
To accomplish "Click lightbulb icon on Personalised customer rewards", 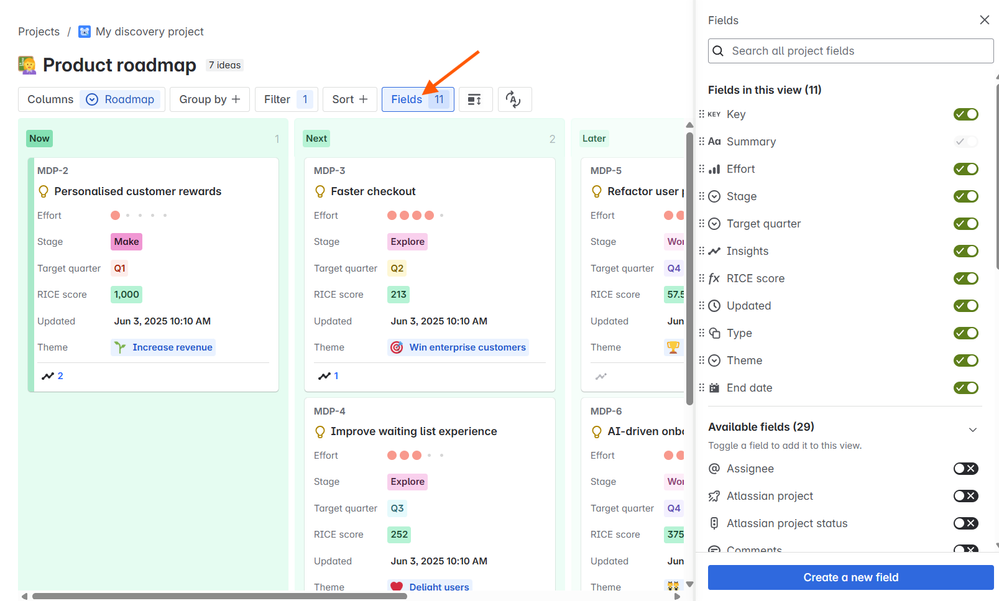I will point(43,191).
